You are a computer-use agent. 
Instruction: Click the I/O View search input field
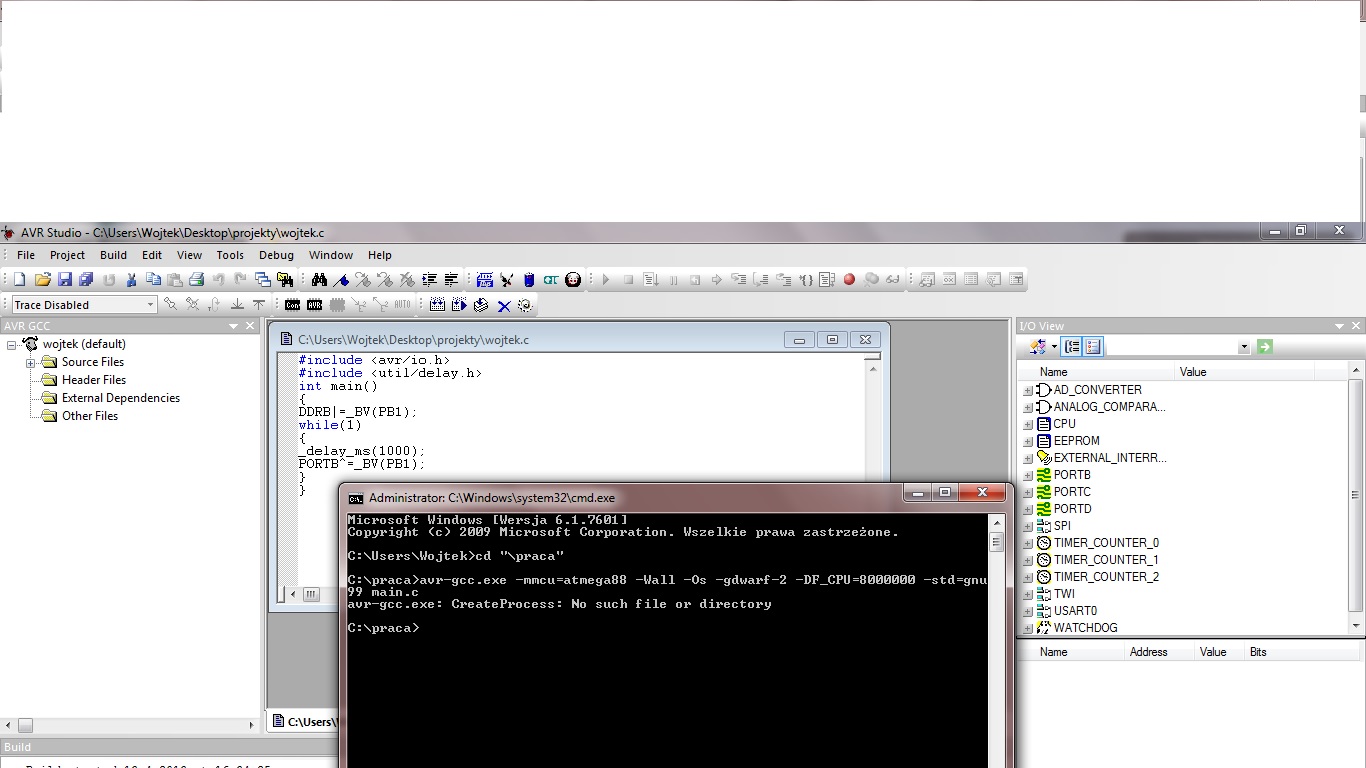pos(1172,347)
